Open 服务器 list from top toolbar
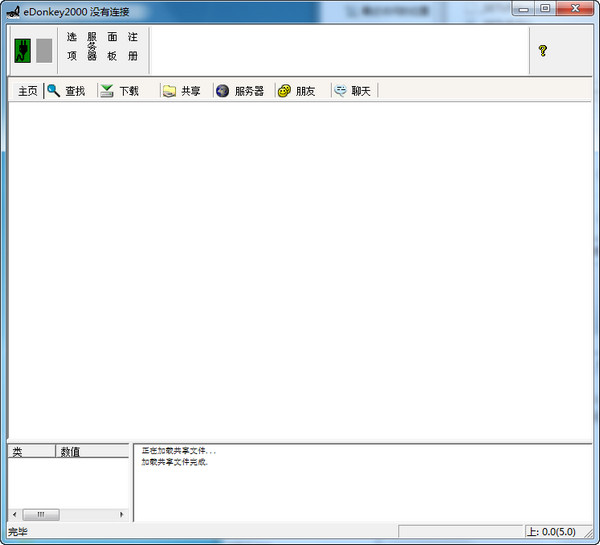The height and width of the screenshot is (545, 600). [92, 46]
